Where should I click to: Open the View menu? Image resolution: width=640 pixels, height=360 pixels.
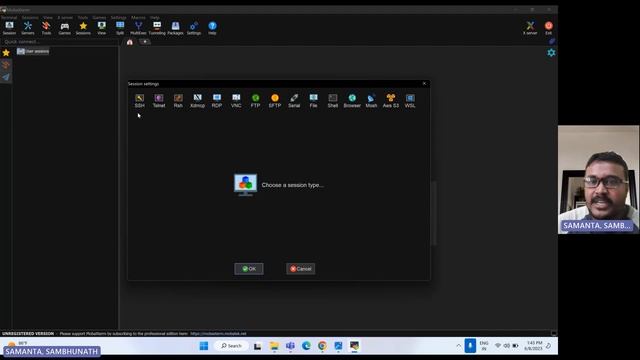(x=48, y=18)
